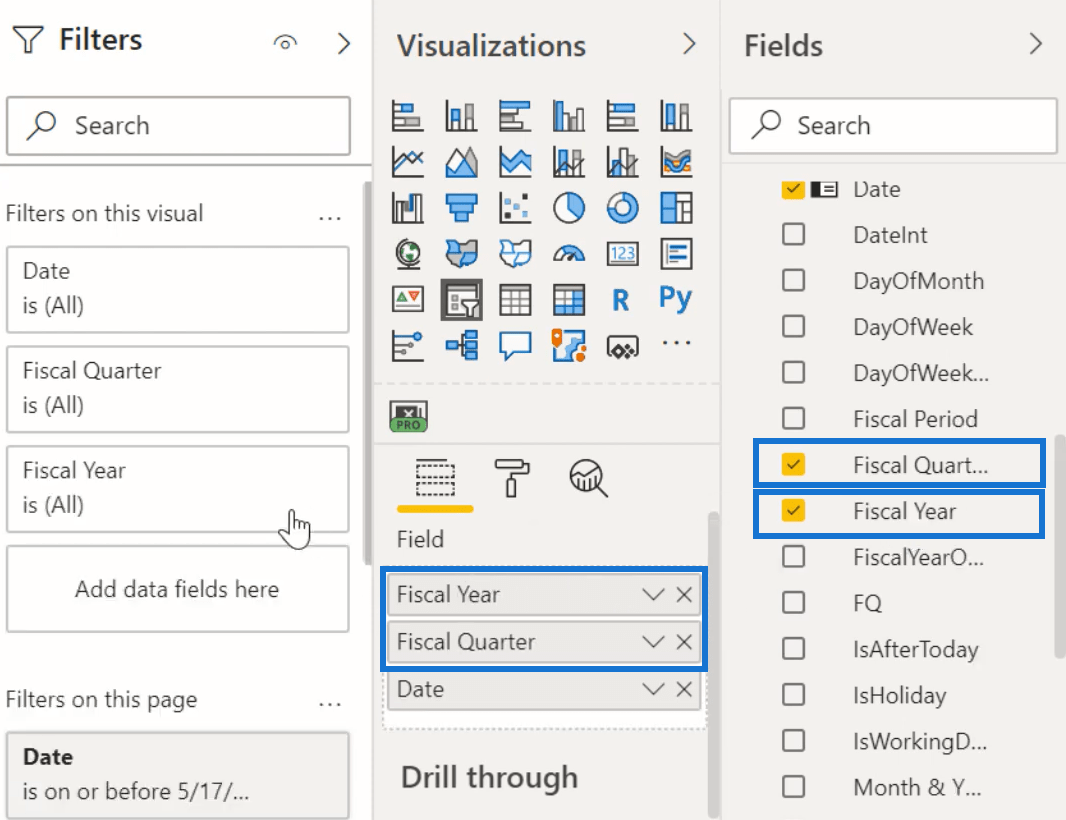Uncheck the Fiscal Quarter field checkbox
Screen dimensions: 1066x820
(x=793, y=464)
